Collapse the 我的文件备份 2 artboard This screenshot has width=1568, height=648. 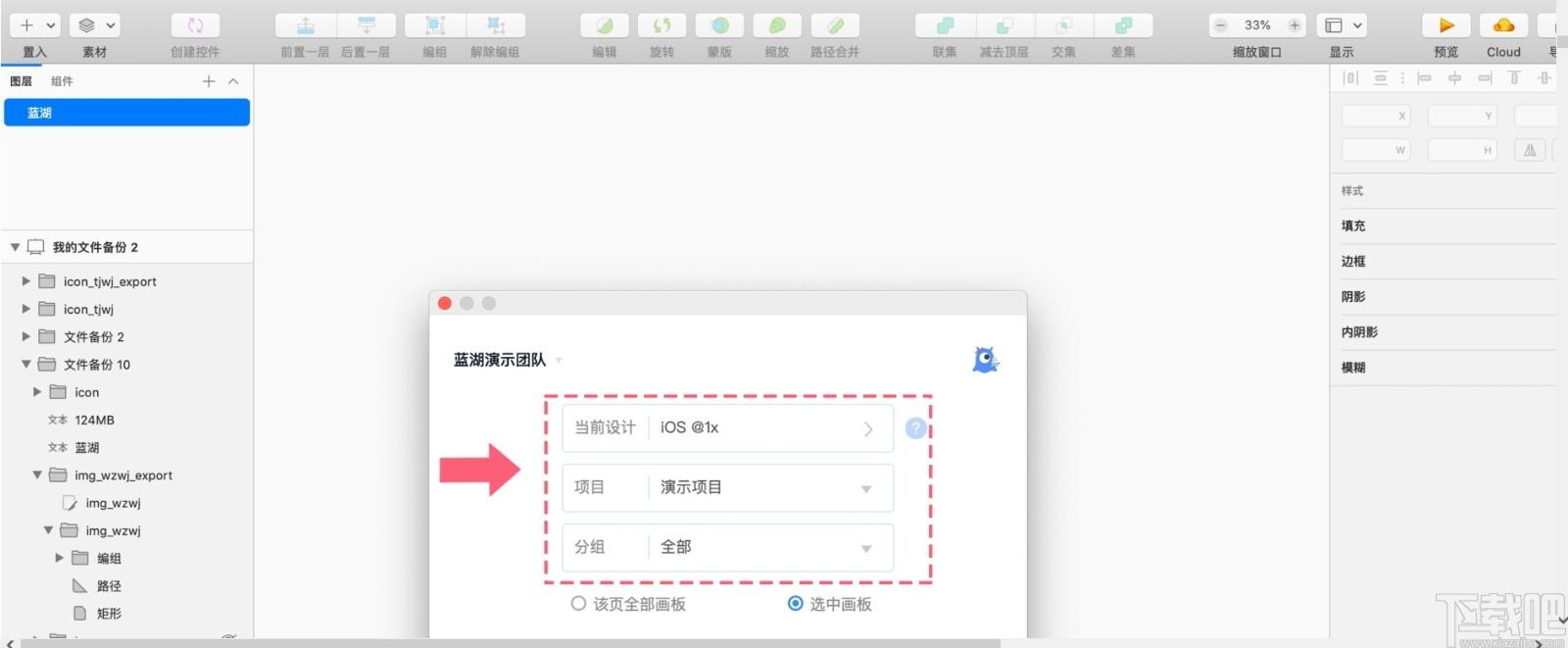(x=15, y=247)
